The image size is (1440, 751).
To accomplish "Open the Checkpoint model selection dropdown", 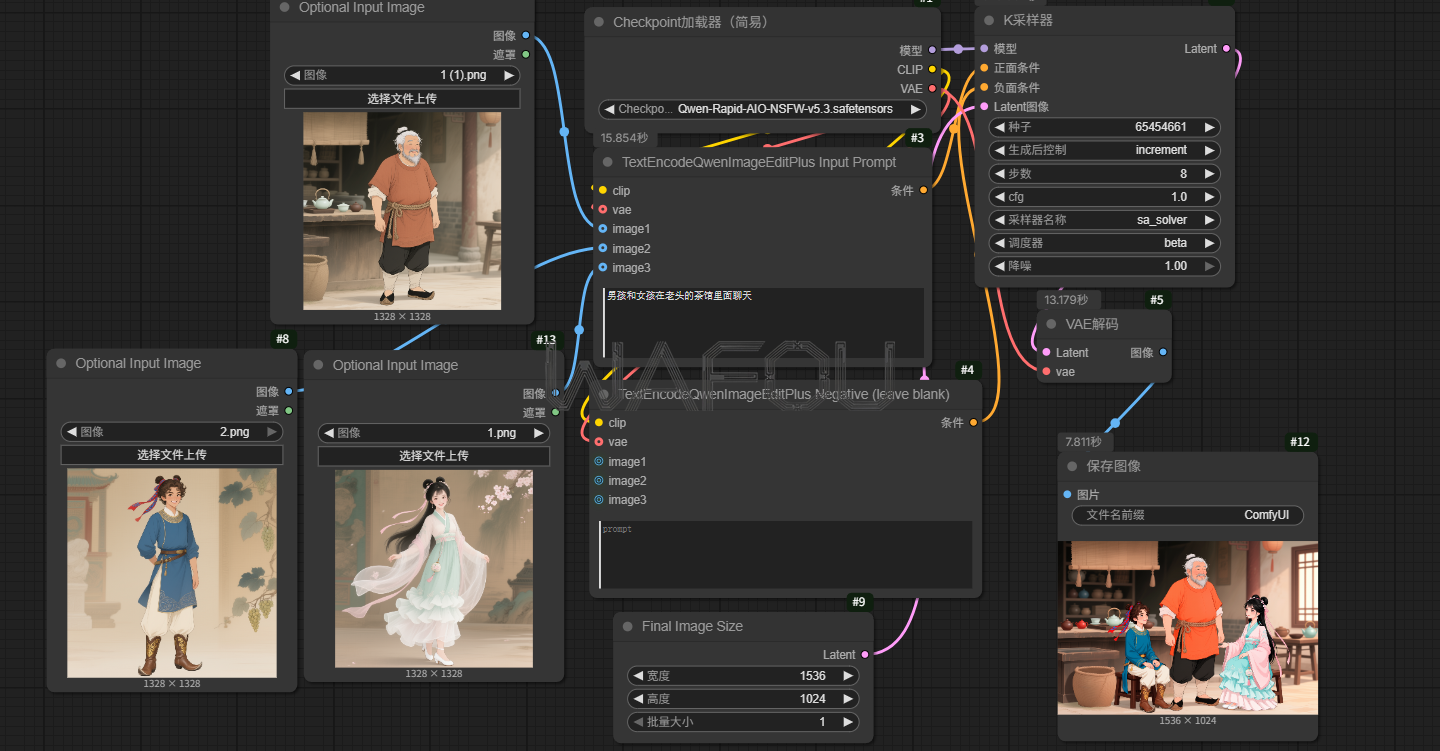I will [x=762, y=109].
